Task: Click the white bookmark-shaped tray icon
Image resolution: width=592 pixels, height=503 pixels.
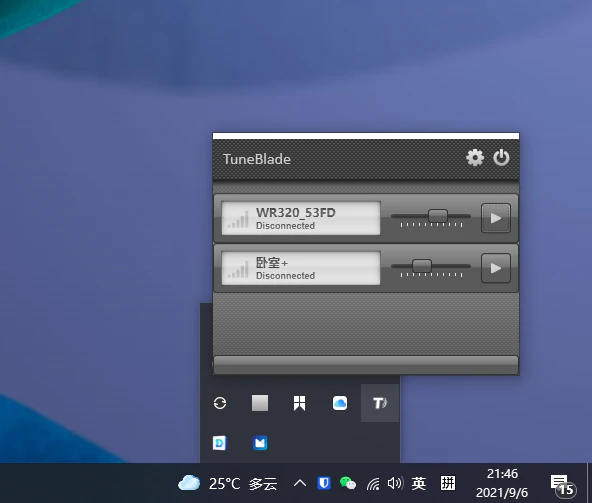Action: coord(299,403)
